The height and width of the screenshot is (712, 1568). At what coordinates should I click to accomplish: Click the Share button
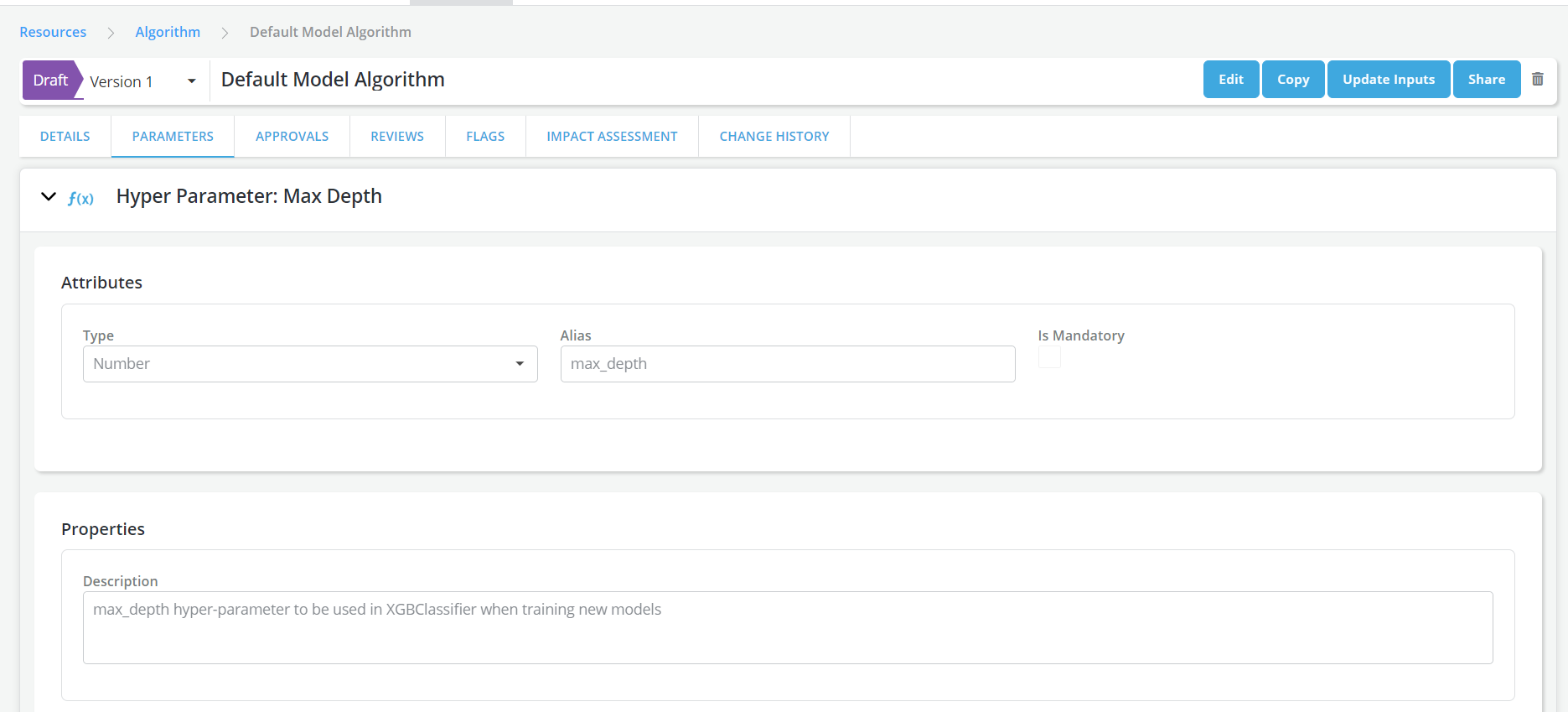(1486, 80)
